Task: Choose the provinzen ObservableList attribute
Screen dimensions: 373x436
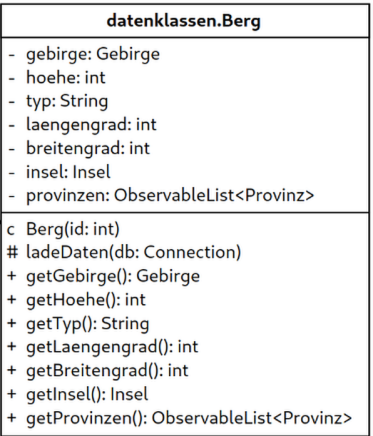Action: (170, 196)
